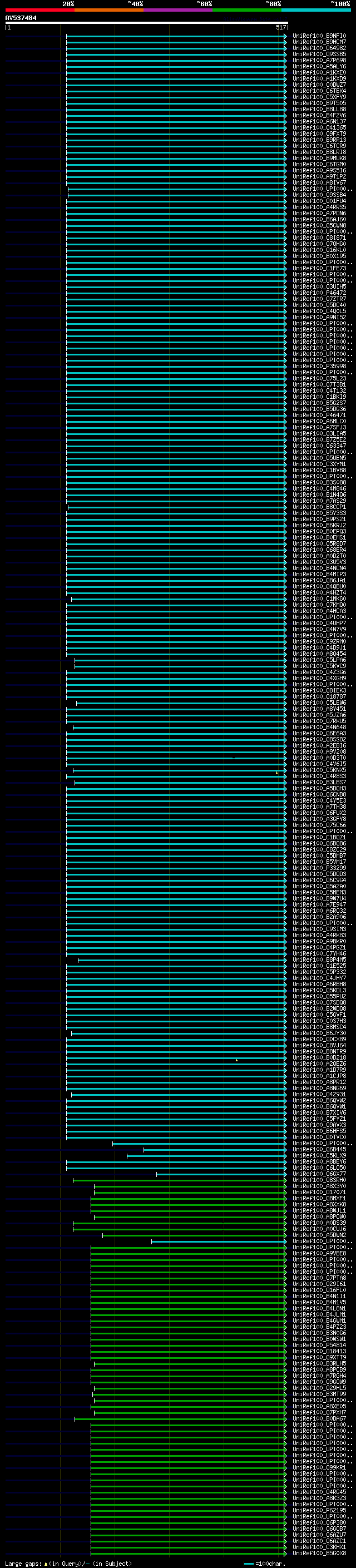Select hit UniRef100_Q6GX77
The height and width of the screenshot is (1568, 356).
pyautogui.click(x=319, y=1174)
